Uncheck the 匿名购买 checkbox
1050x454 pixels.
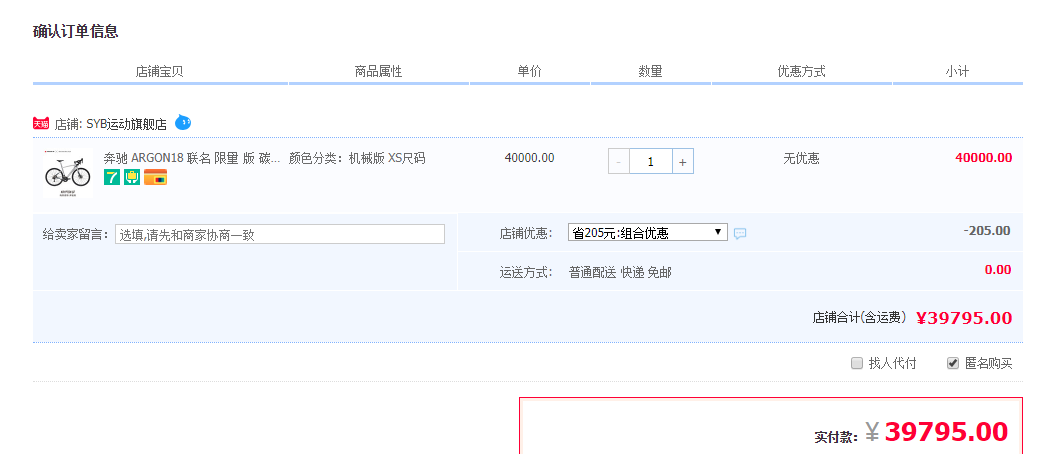point(953,364)
